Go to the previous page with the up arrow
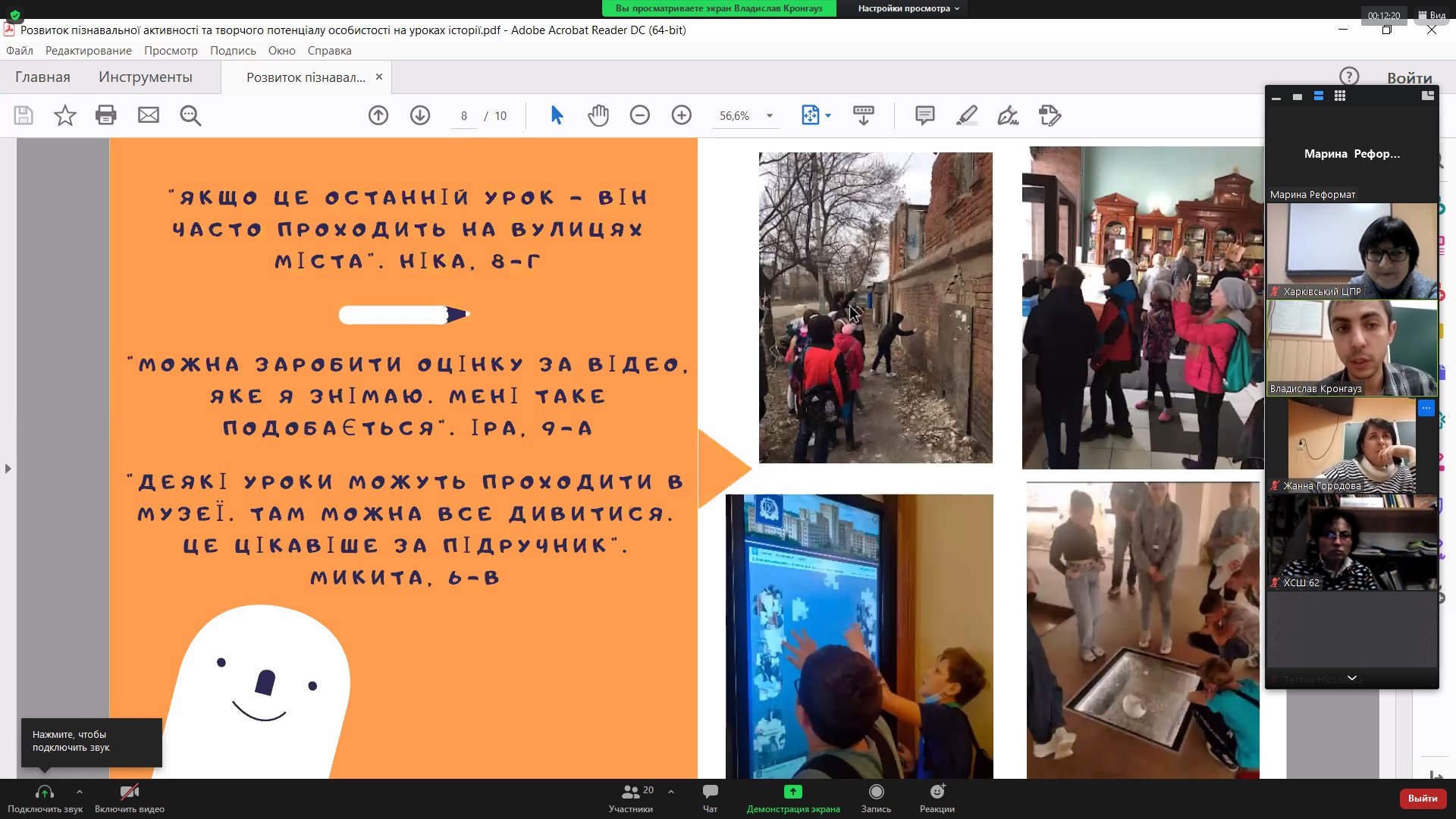The height and width of the screenshot is (819, 1456). pos(378,115)
